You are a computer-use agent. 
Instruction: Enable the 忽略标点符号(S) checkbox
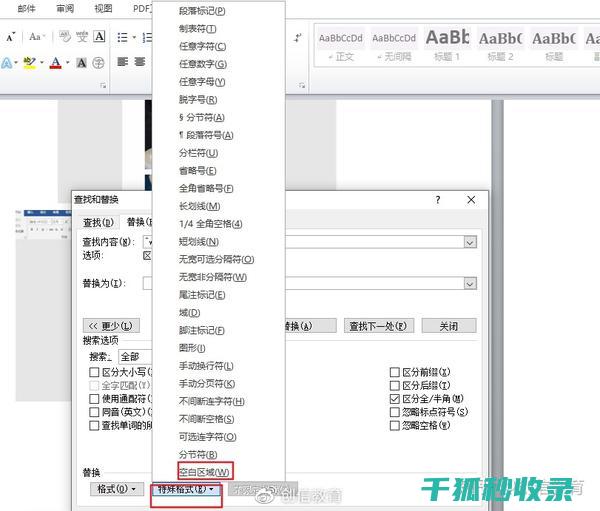[395, 412]
